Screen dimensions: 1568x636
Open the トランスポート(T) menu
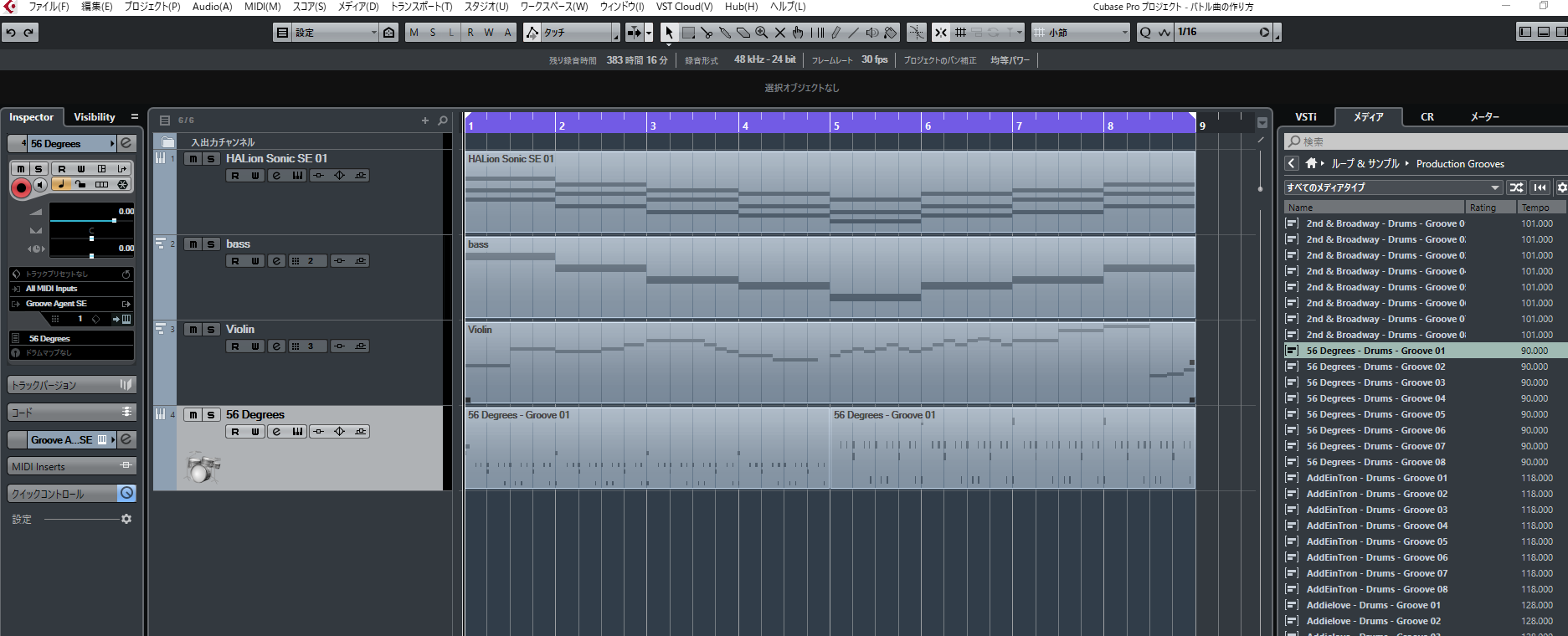pyautogui.click(x=421, y=7)
